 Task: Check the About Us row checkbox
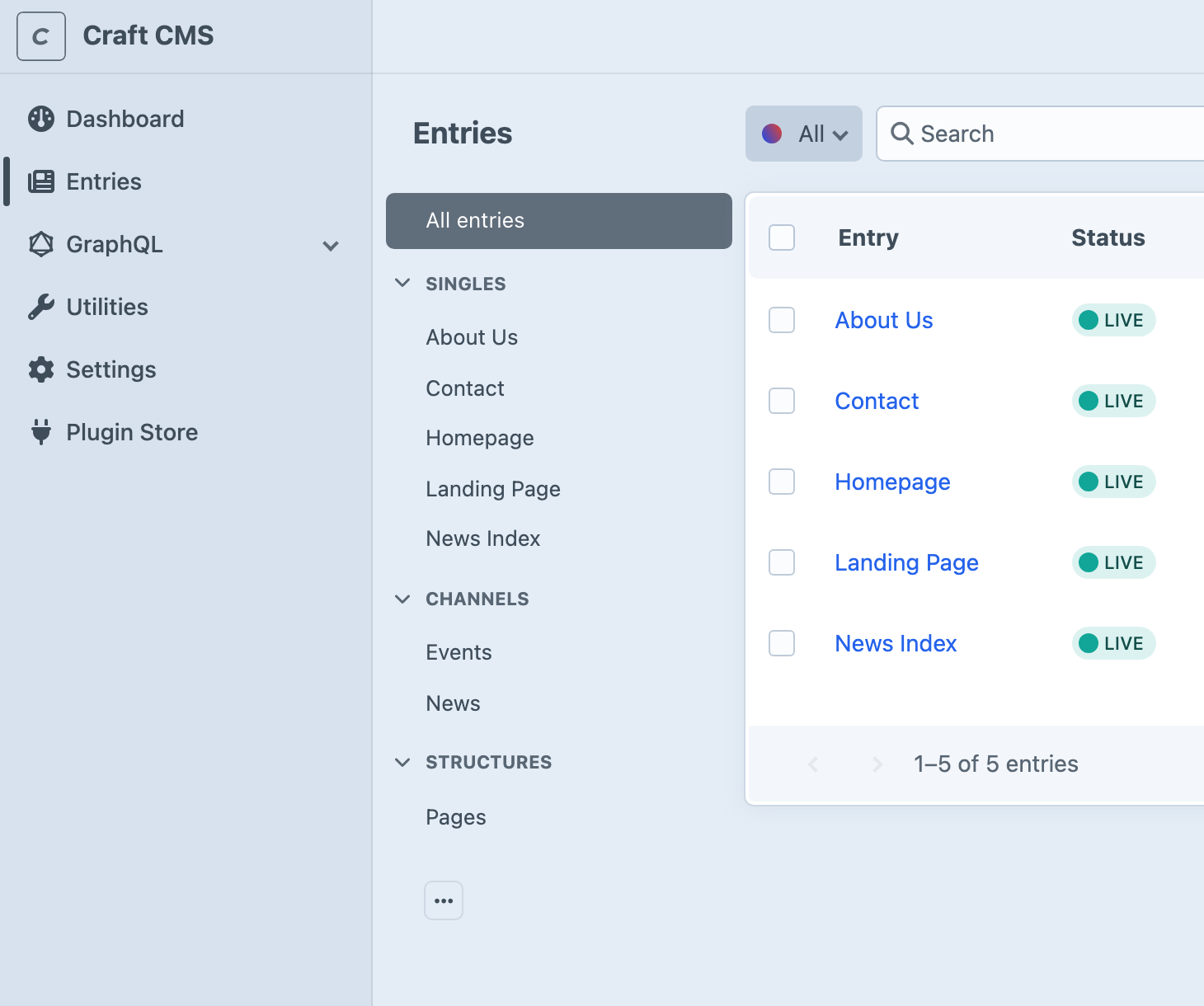tap(782, 320)
